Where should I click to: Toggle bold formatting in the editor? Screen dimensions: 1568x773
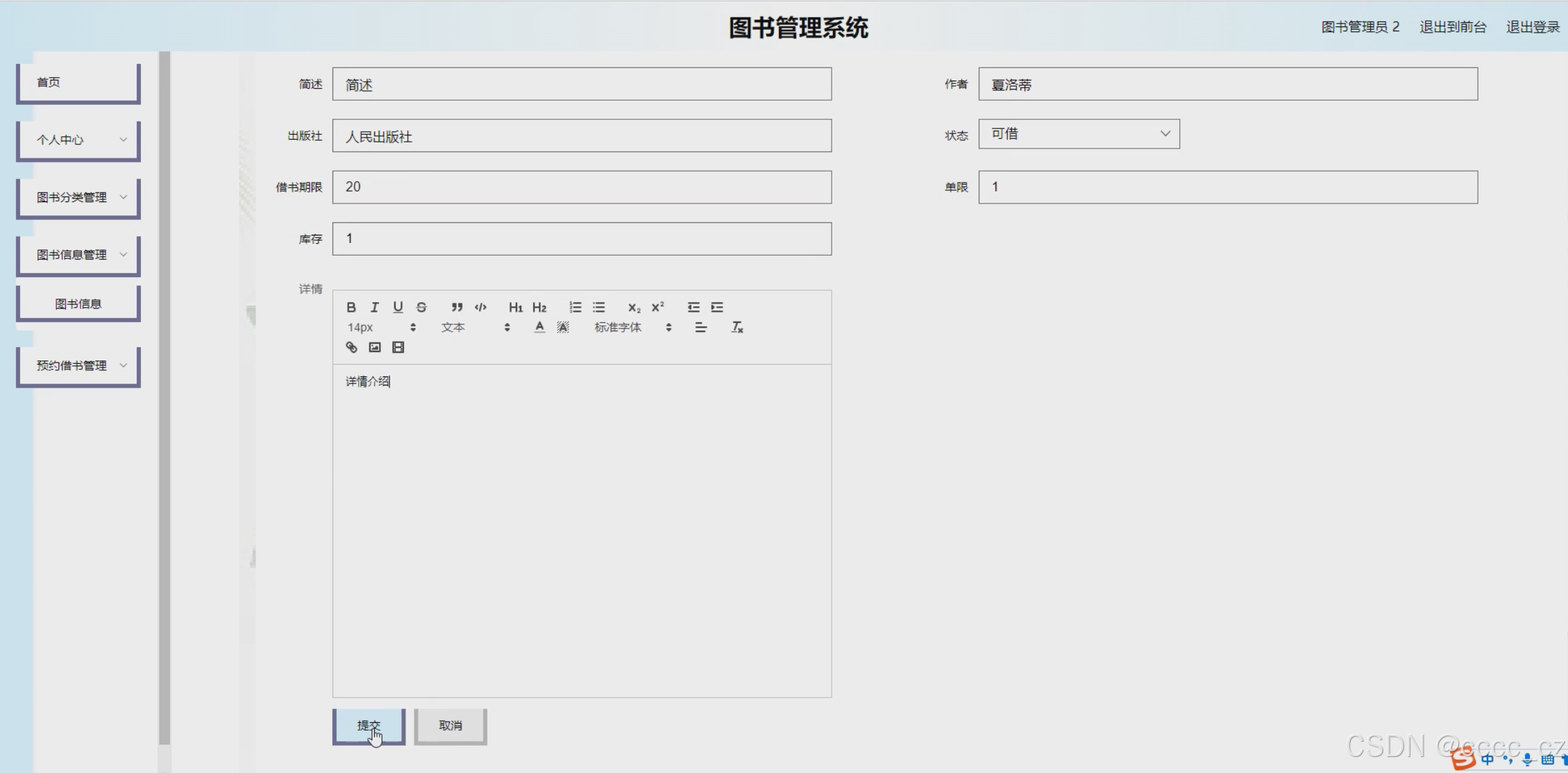point(351,307)
